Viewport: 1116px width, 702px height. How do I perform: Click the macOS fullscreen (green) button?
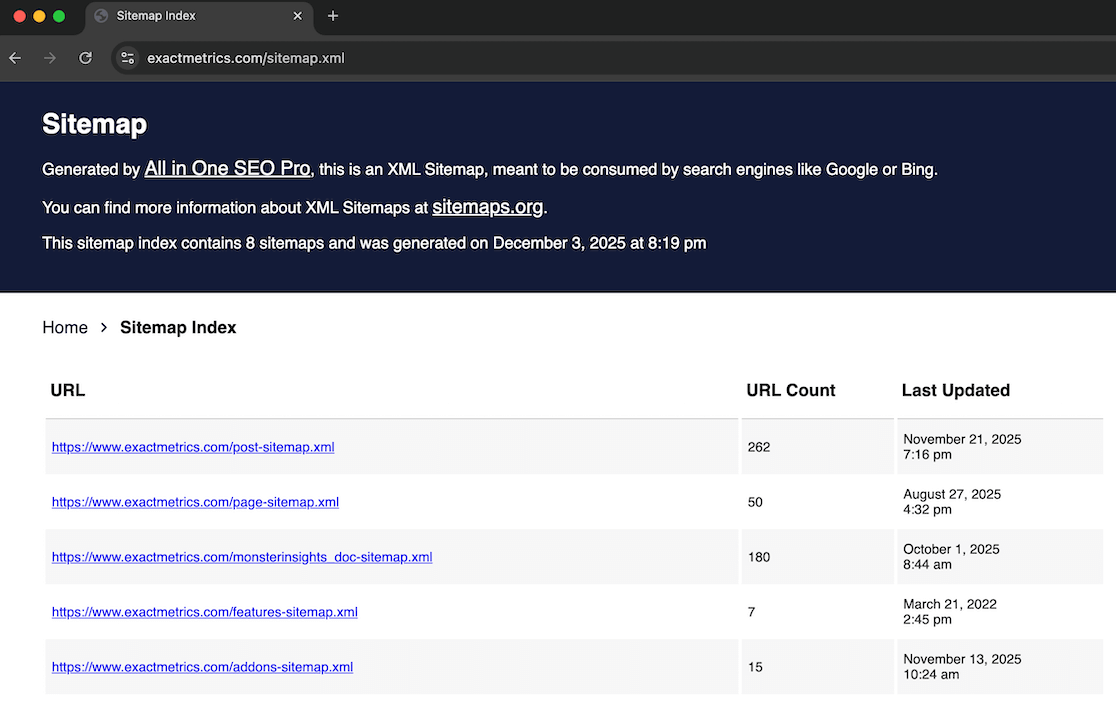coord(59,16)
